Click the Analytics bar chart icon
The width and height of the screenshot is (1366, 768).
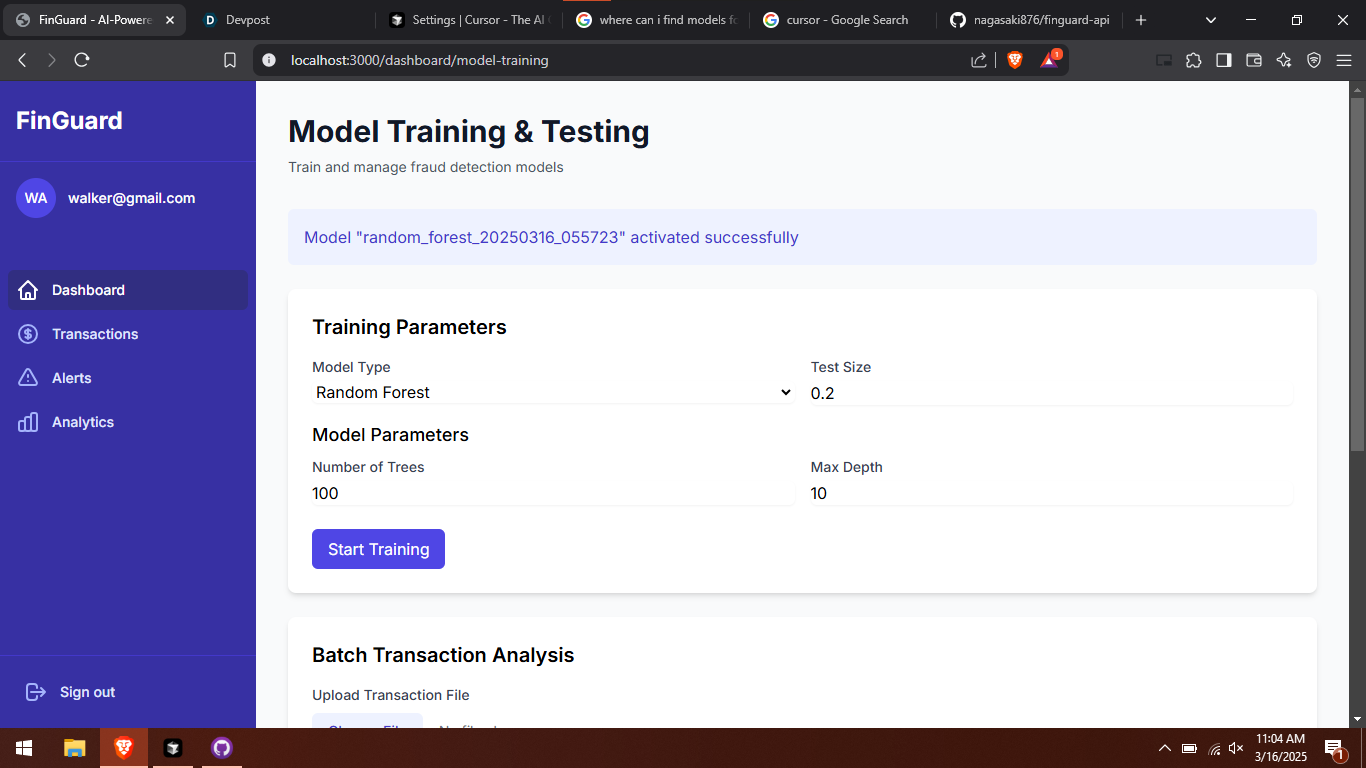click(x=28, y=422)
